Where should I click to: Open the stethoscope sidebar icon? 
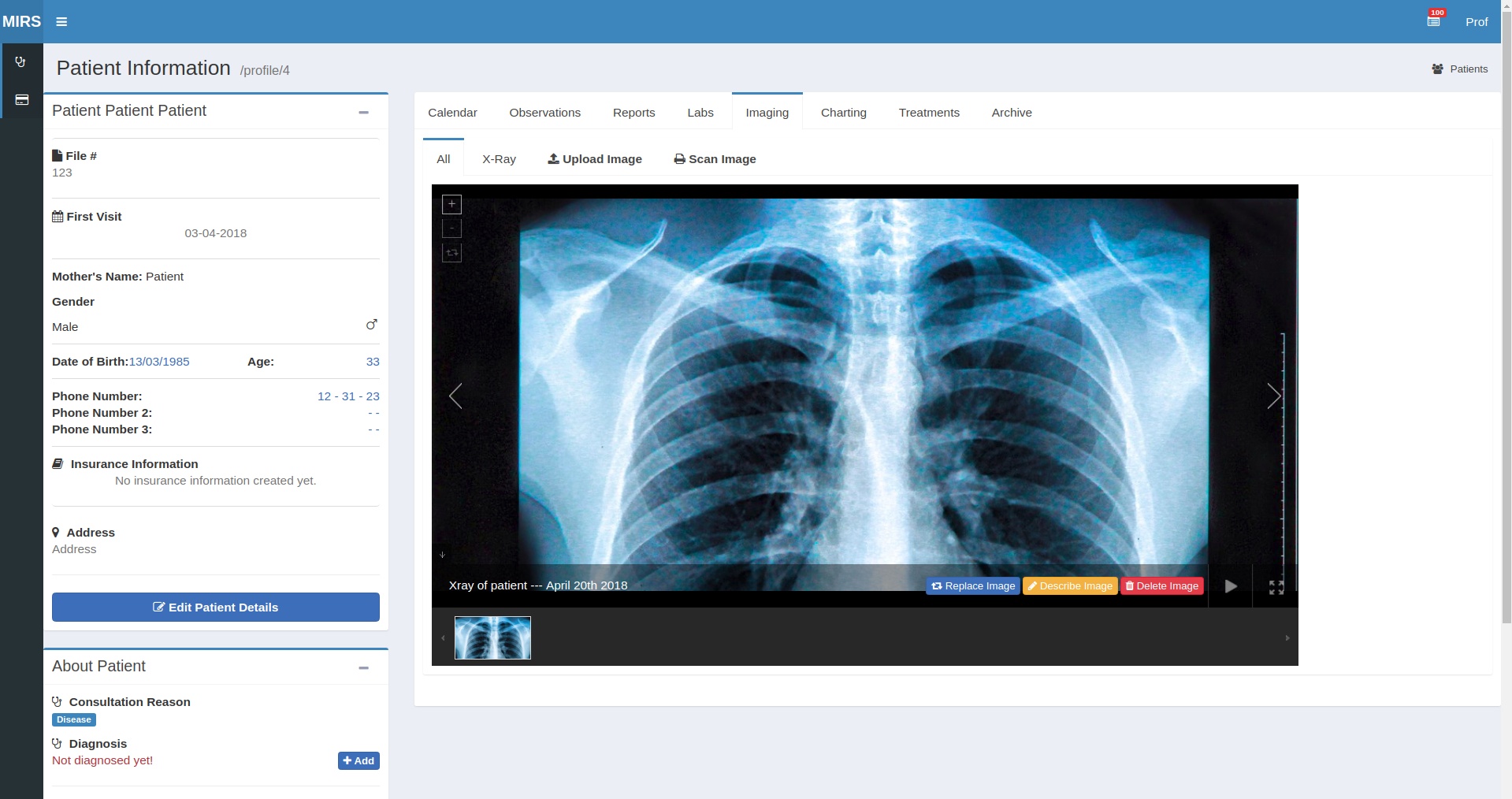(21, 62)
